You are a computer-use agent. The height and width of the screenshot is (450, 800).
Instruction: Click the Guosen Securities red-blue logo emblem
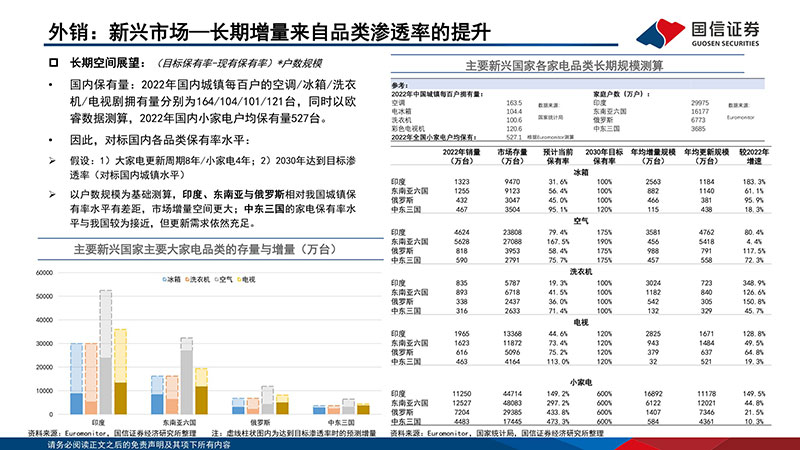coord(660,33)
